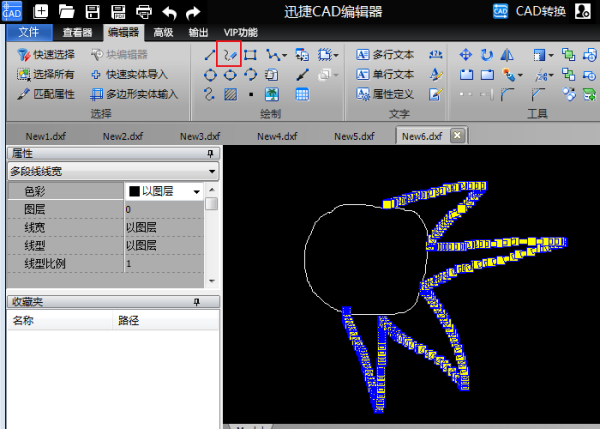Toggle the pin on 收藏夹 panel
600x429 pixels.
tap(210, 301)
